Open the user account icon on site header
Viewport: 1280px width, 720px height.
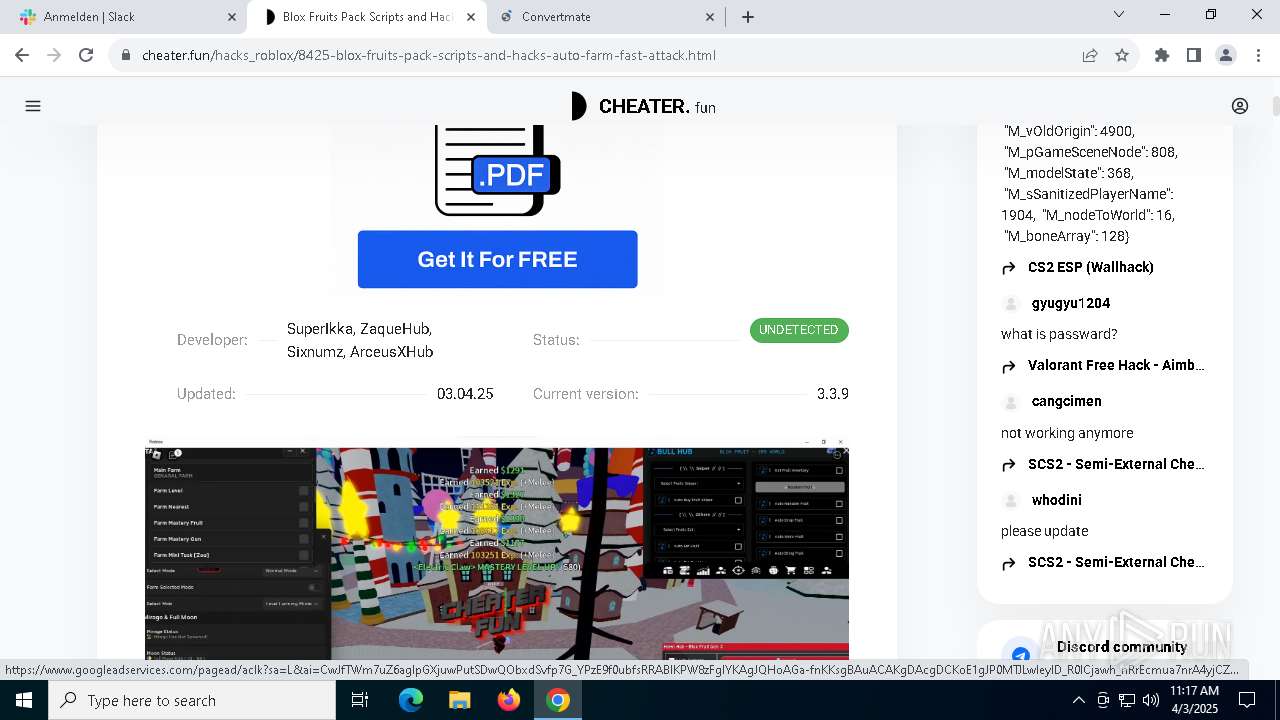pos(1240,106)
